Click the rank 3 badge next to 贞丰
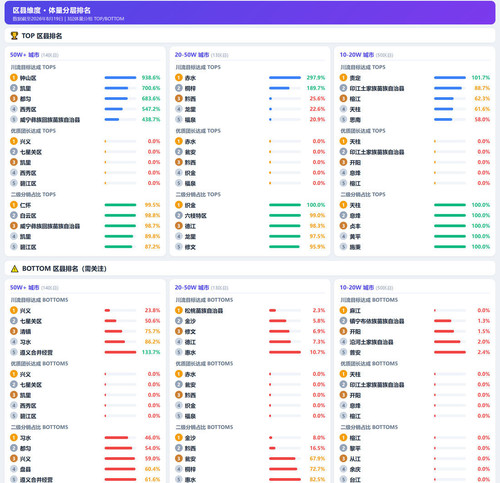 [343, 226]
